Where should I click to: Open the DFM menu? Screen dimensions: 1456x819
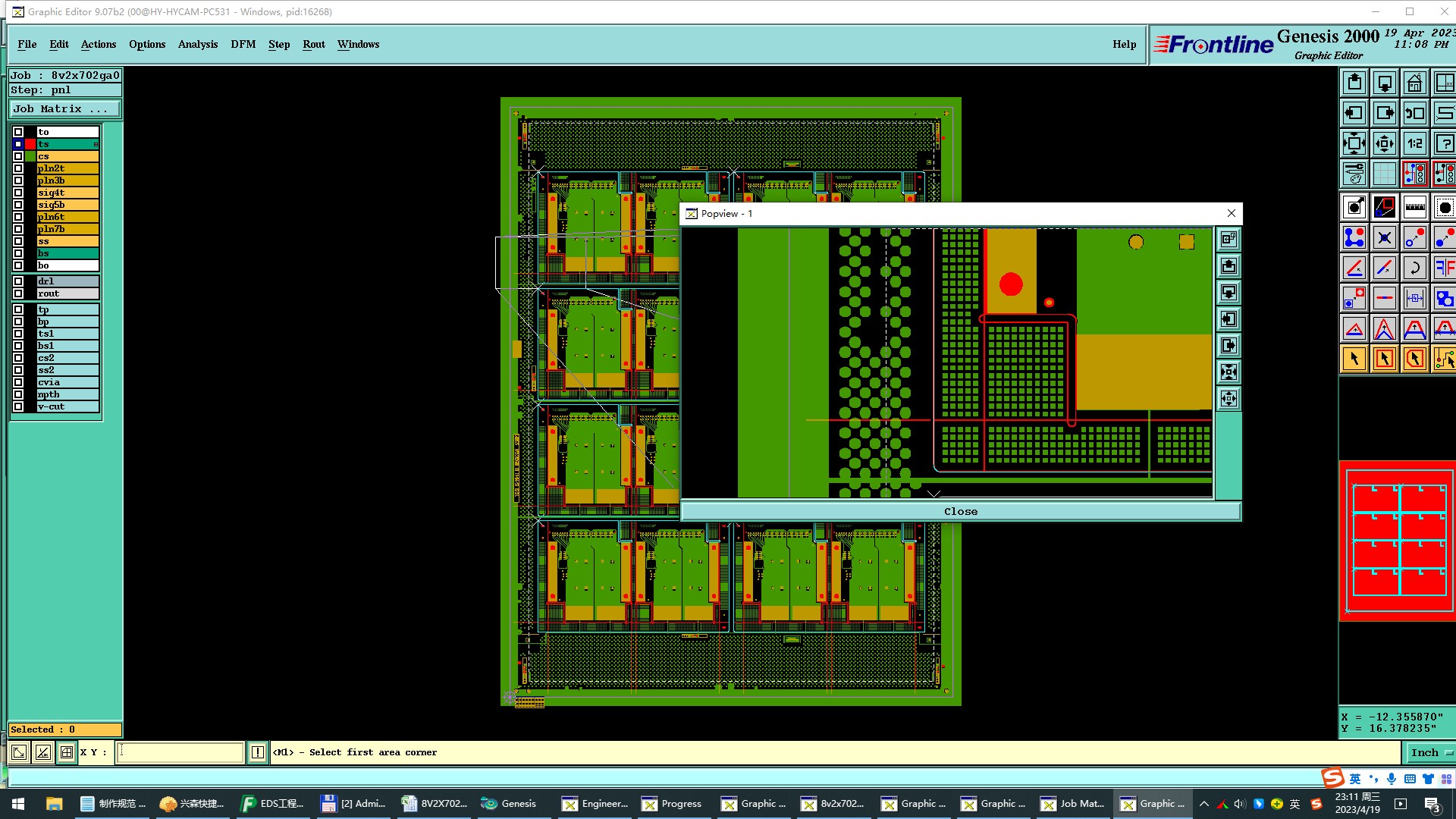click(243, 44)
